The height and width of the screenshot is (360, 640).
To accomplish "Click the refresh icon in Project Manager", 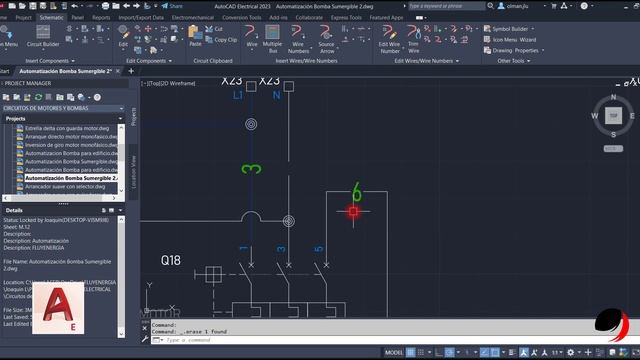I will [x=38, y=97].
